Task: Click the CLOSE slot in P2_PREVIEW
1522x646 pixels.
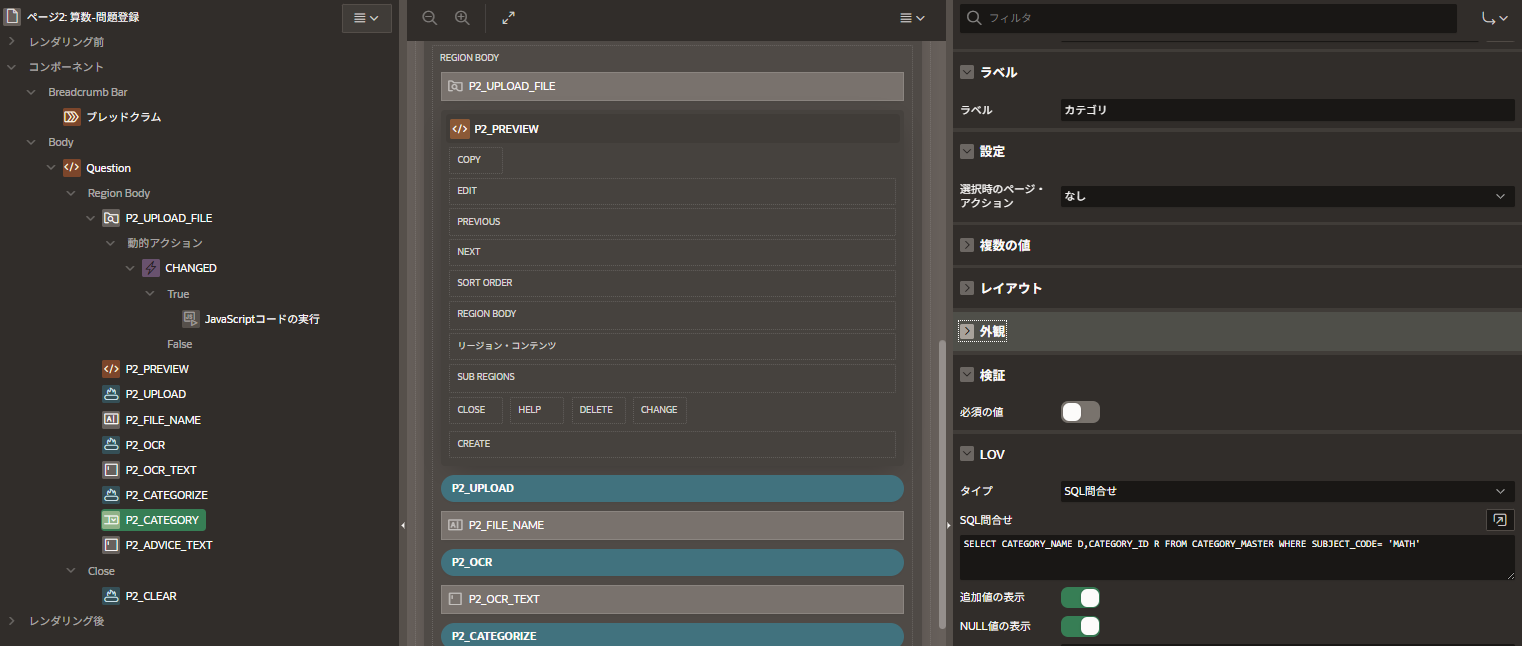Action: [x=476, y=410]
